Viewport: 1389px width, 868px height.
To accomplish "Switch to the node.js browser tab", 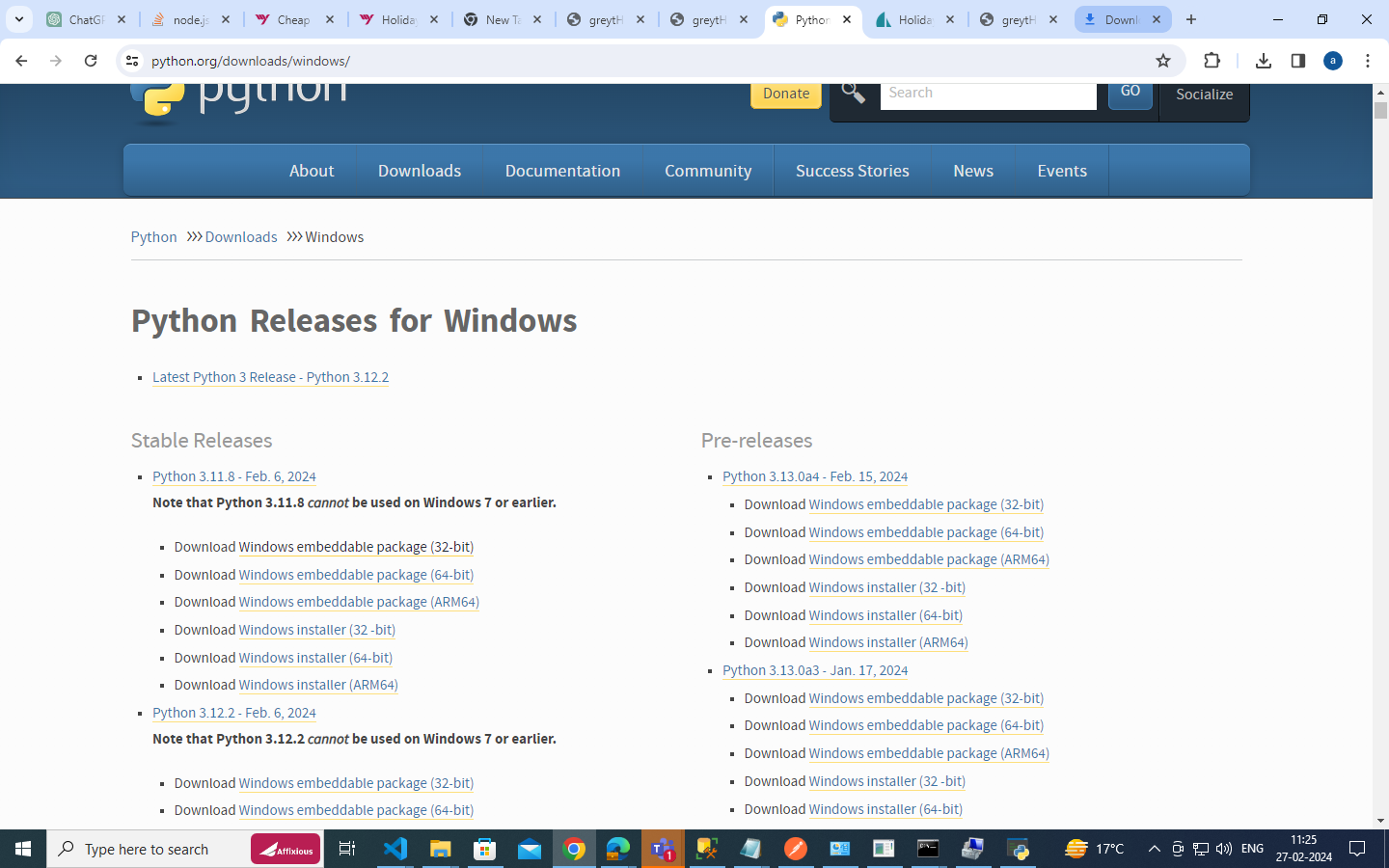I will pyautogui.click(x=190, y=19).
